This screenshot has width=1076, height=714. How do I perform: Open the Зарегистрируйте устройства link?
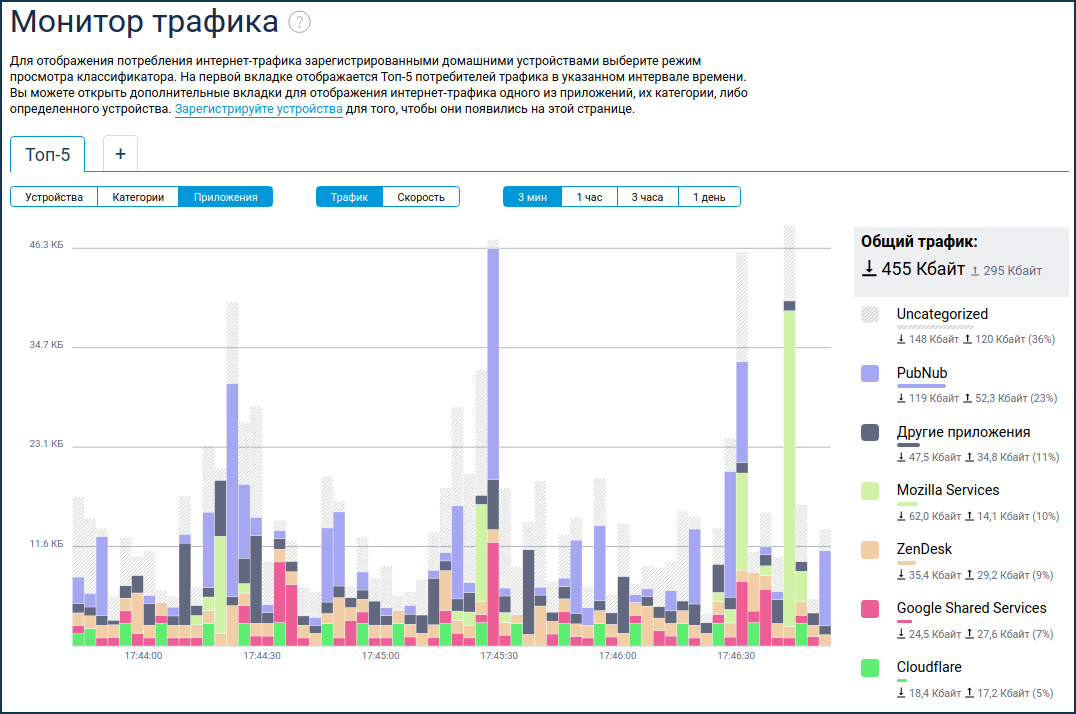[x=258, y=109]
